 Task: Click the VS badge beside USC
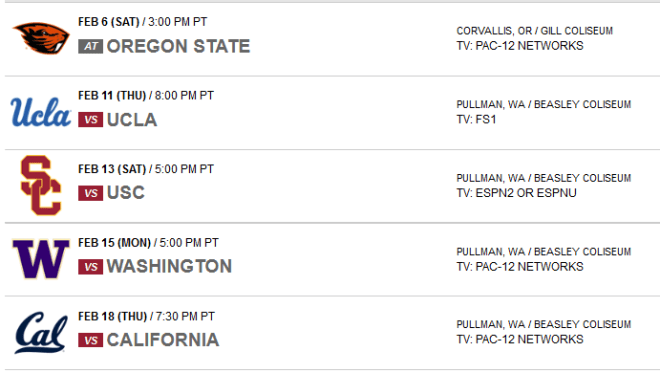90,193
